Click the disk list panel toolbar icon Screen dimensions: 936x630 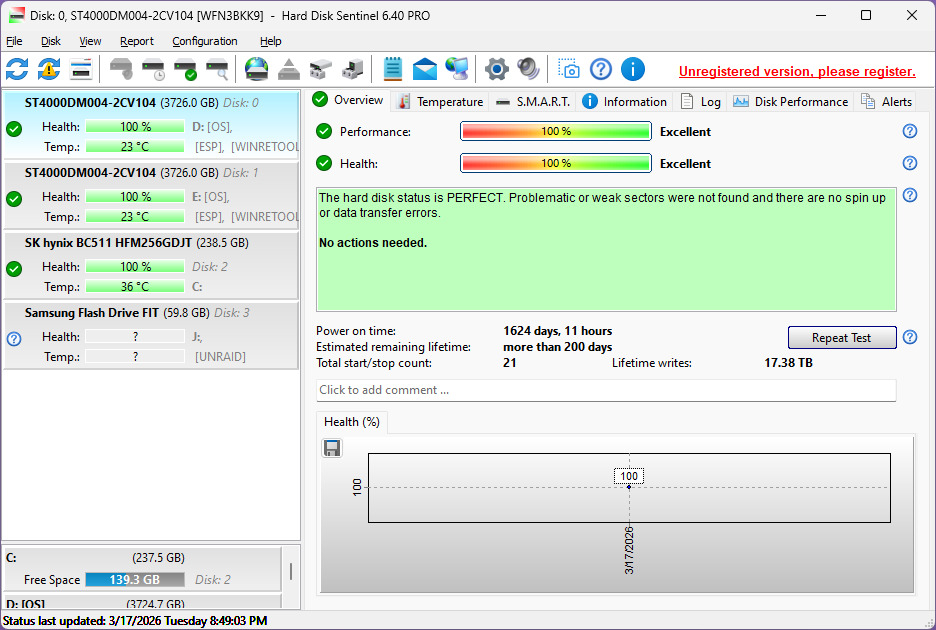click(81, 69)
